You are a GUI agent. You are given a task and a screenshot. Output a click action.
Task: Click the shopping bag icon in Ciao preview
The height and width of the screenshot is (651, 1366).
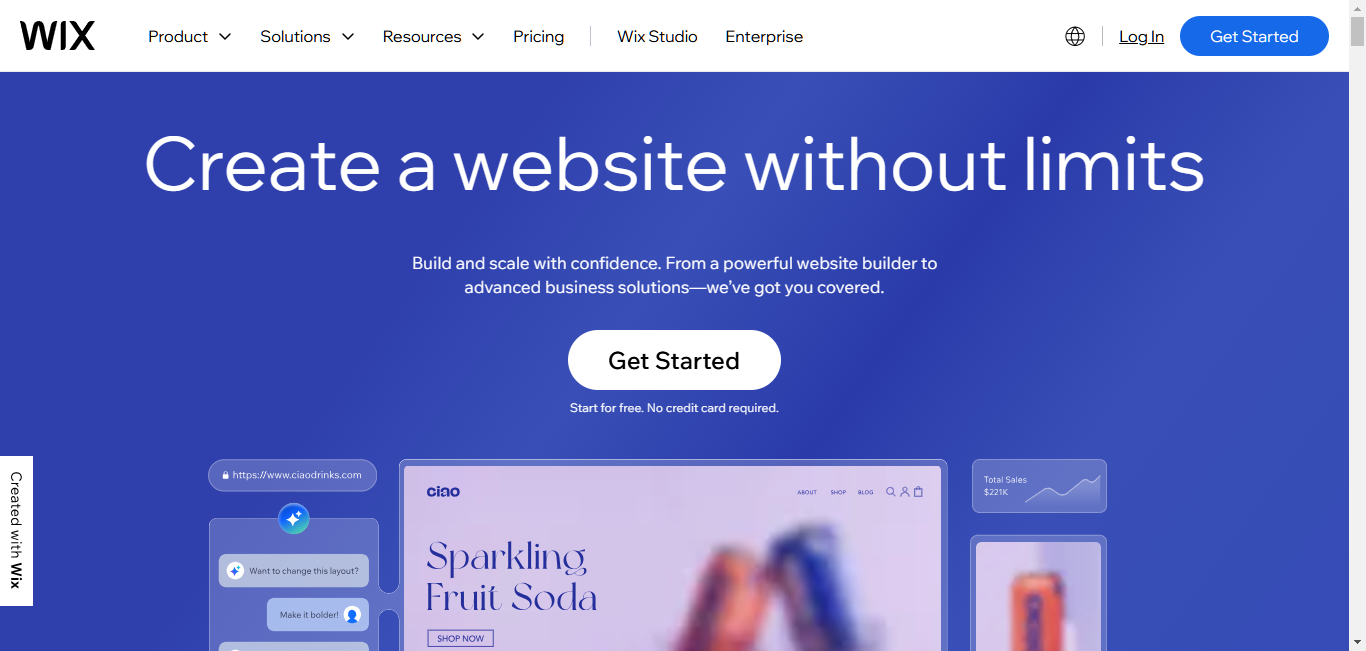pos(918,491)
